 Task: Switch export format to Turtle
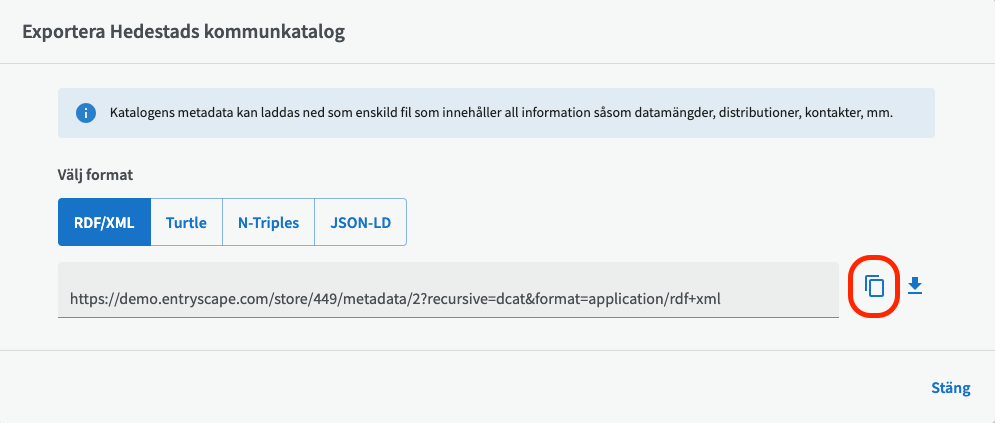point(186,222)
